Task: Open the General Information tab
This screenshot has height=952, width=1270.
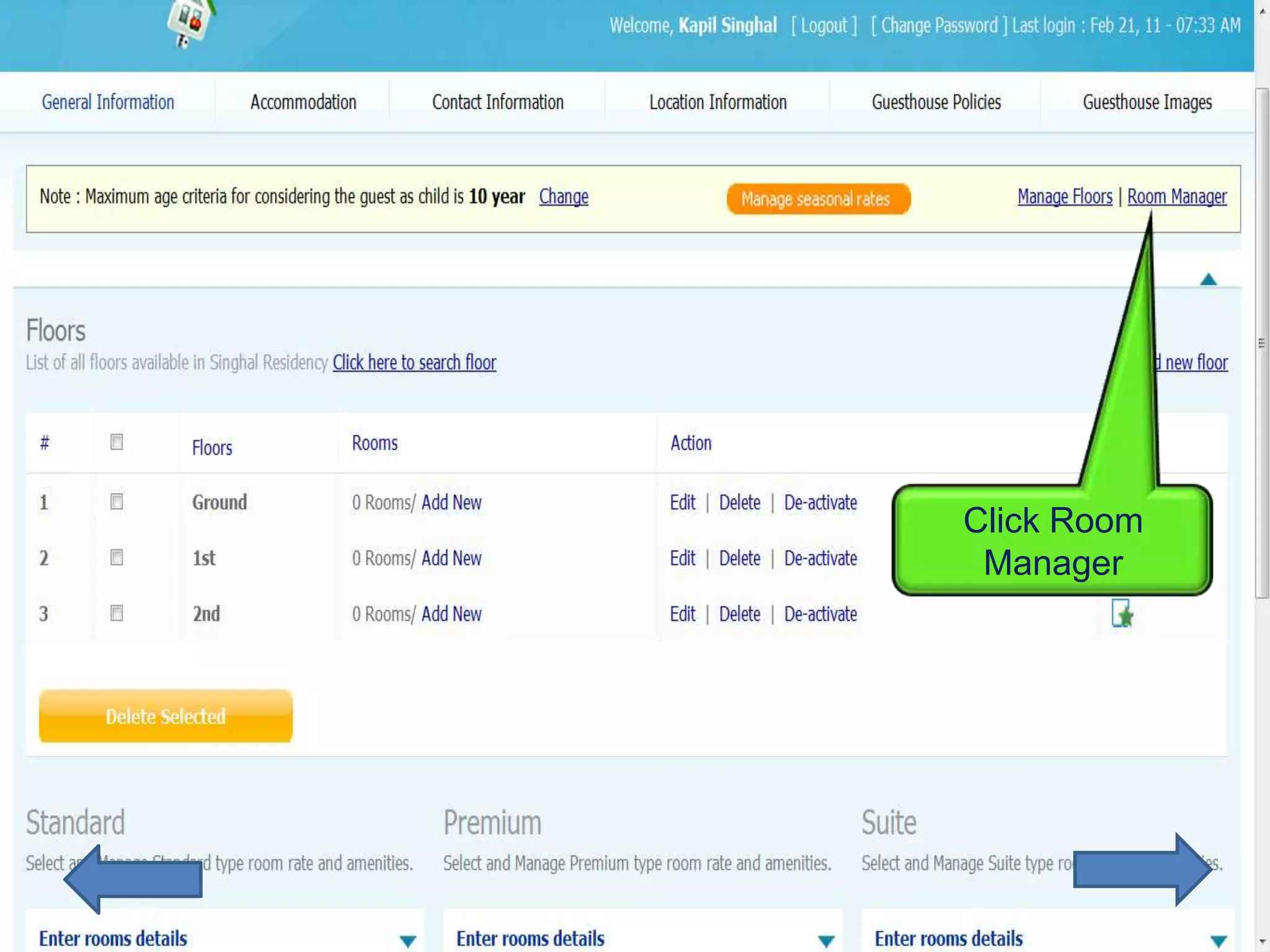Action: tap(108, 102)
